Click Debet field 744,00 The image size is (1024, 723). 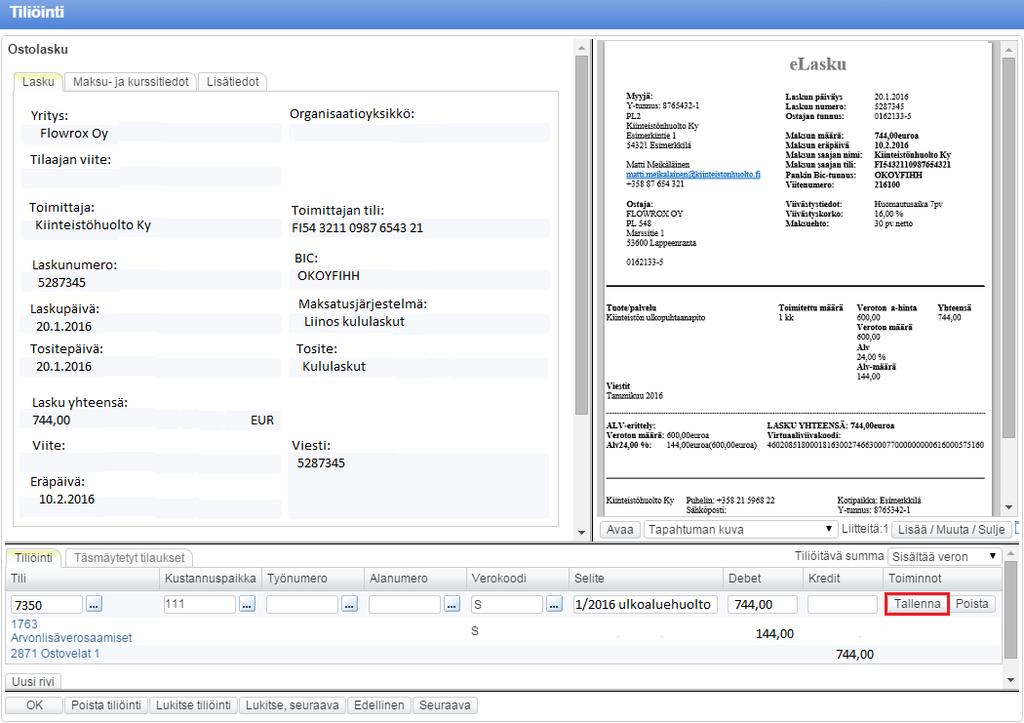pos(762,604)
